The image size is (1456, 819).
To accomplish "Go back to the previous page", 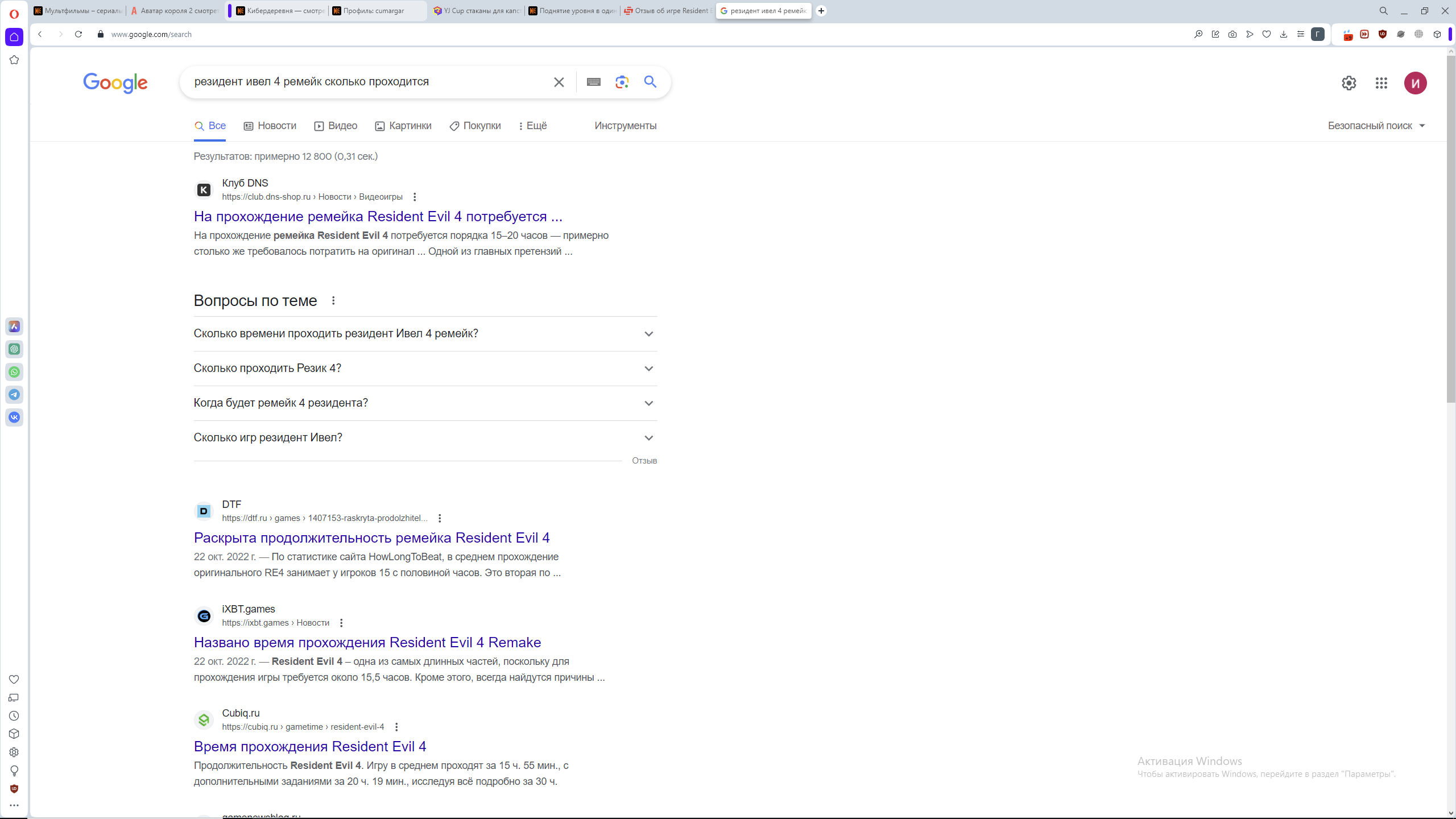I will (40, 34).
